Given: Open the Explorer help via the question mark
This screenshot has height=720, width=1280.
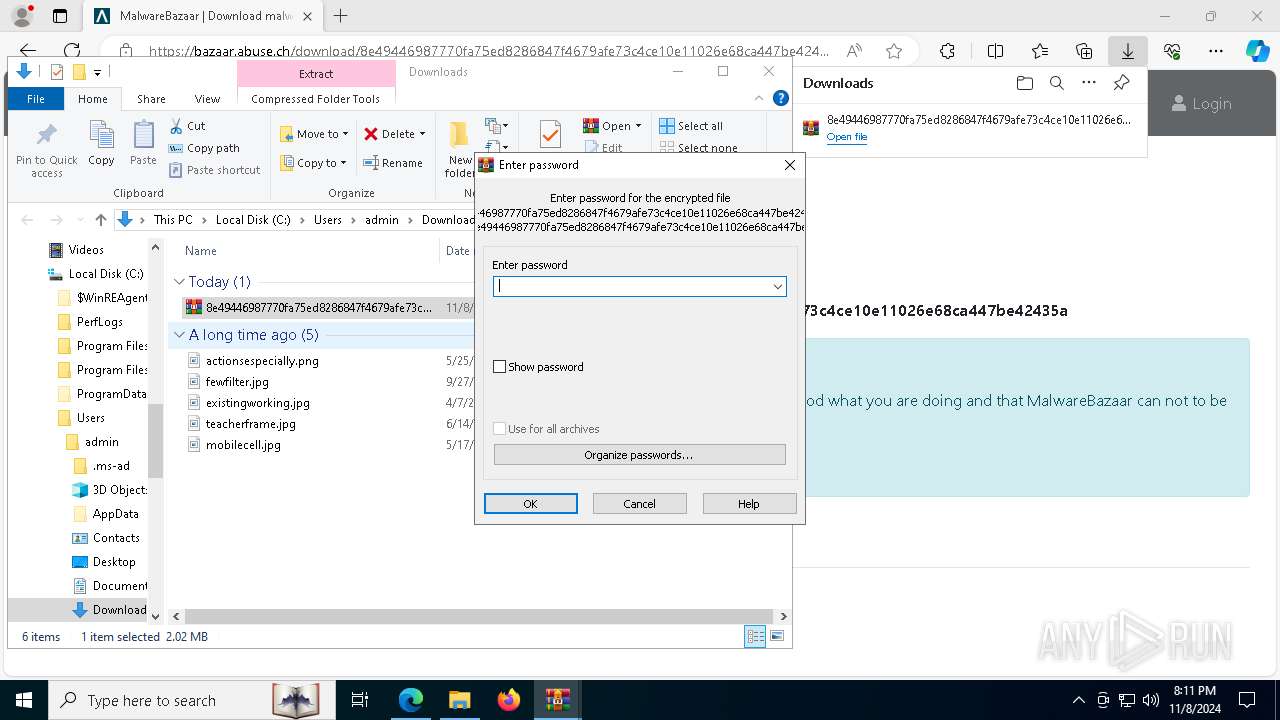Looking at the screenshot, I should 779,98.
